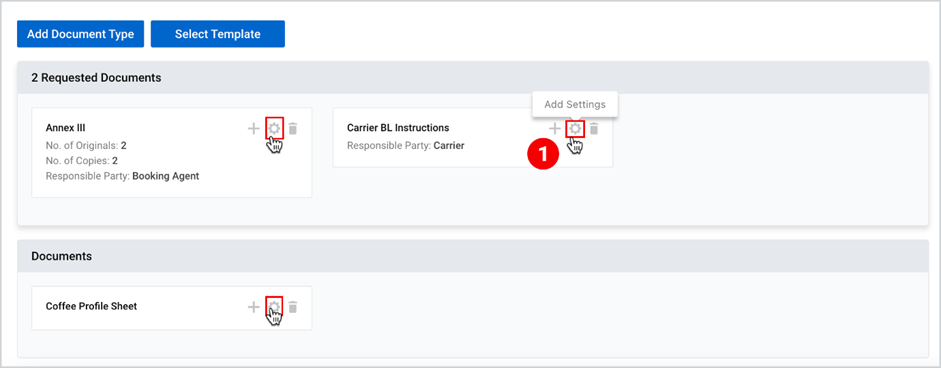941x368 pixels.
Task: Click Responsible Party Booking Agent text
Action: 122,176
